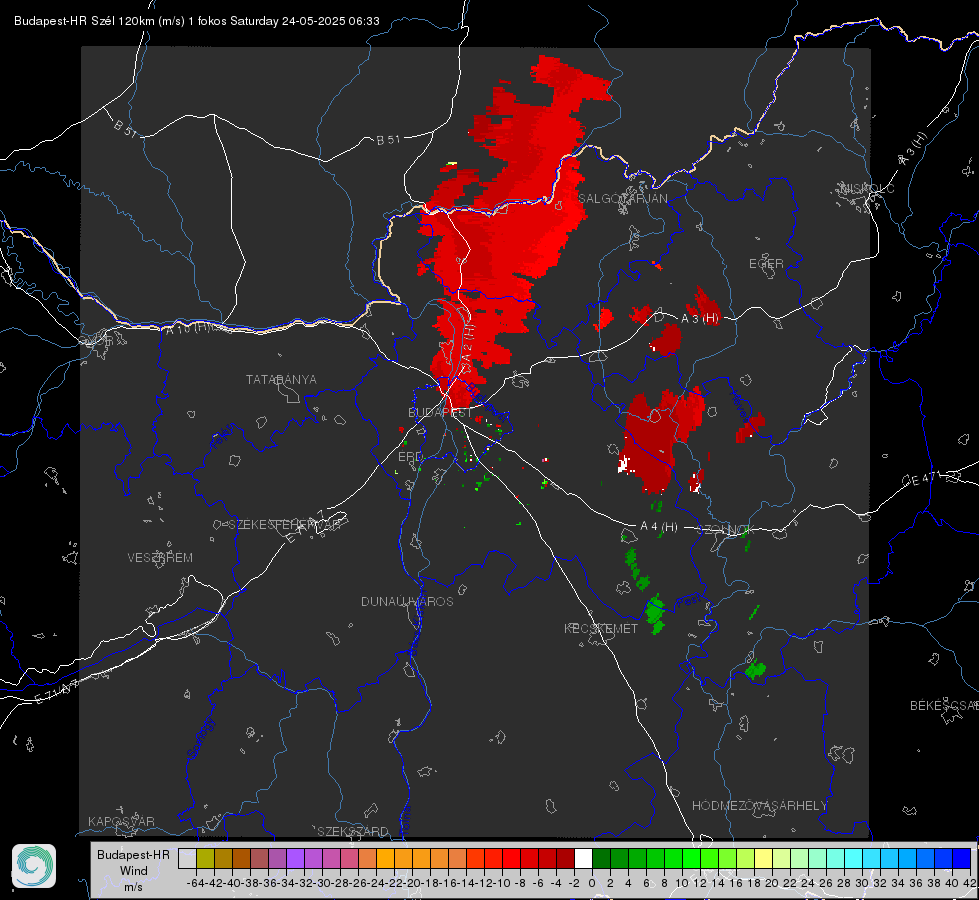This screenshot has width=979, height=900.
Task: Click the VESZPREM city label
Action: click(x=160, y=558)
